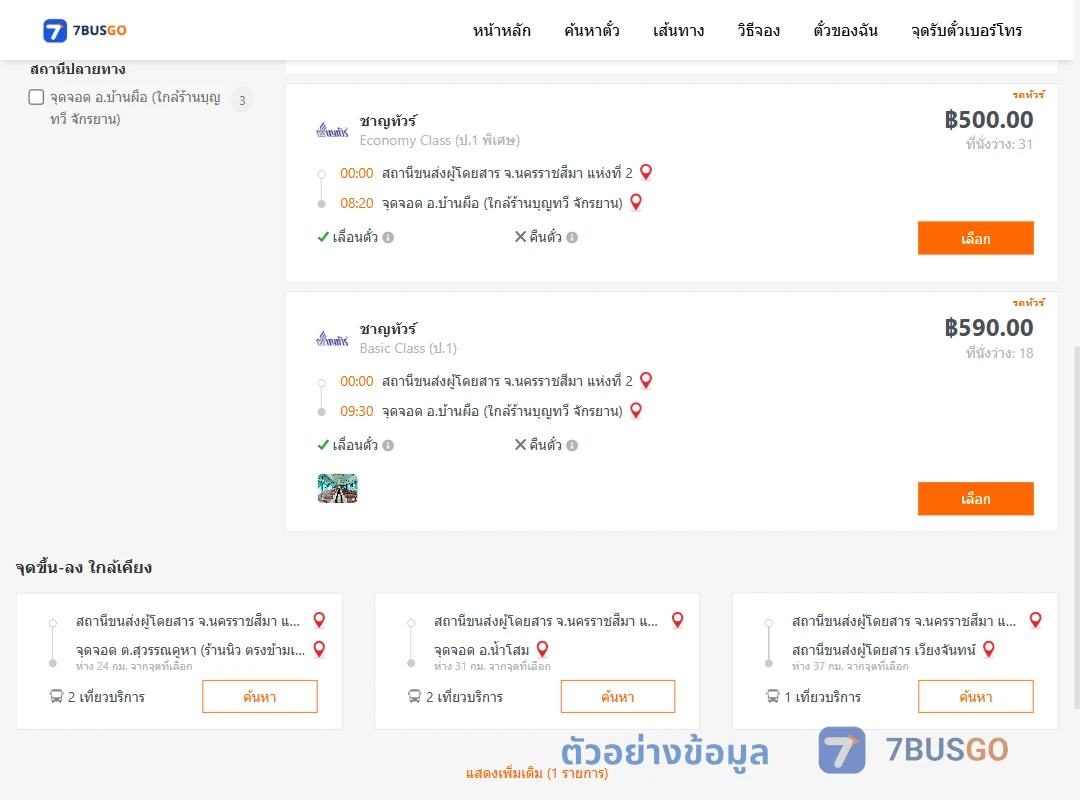Open the bus interior photo thumbnail
This screenshot has height=800, width=1080.
(338, 489)
